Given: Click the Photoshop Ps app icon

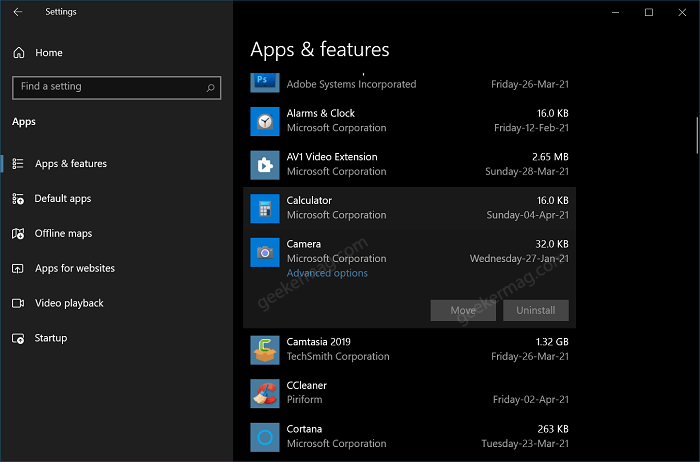Looking at the screenshot, I should (x=265, y=83).
